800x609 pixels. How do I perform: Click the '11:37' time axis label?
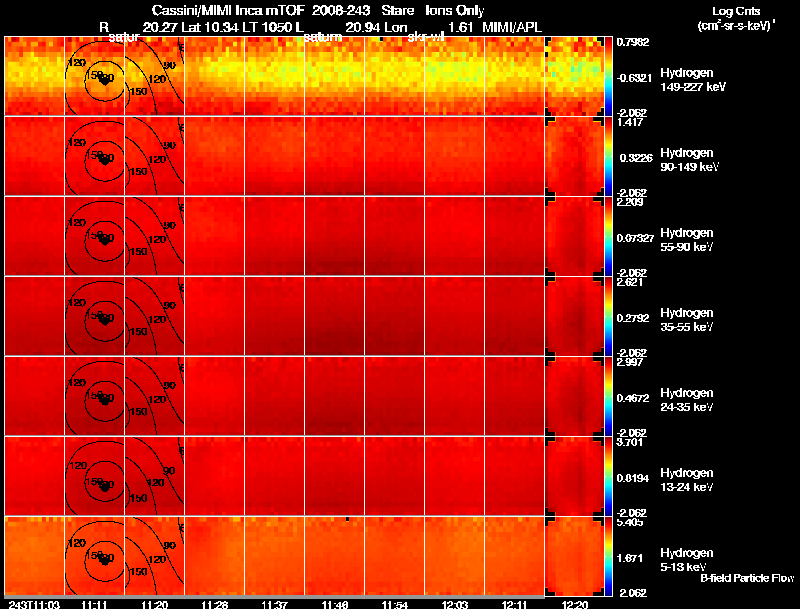pos(274,604)
